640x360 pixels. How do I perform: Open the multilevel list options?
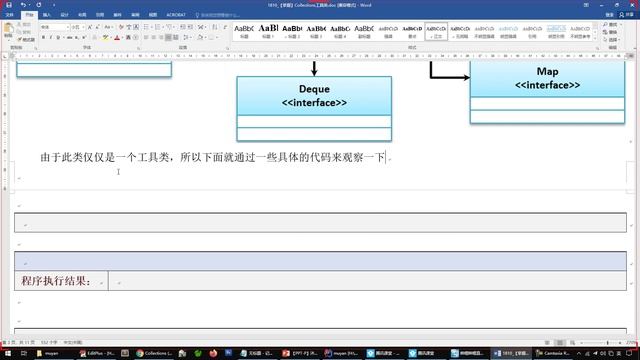tap(170, 27)
